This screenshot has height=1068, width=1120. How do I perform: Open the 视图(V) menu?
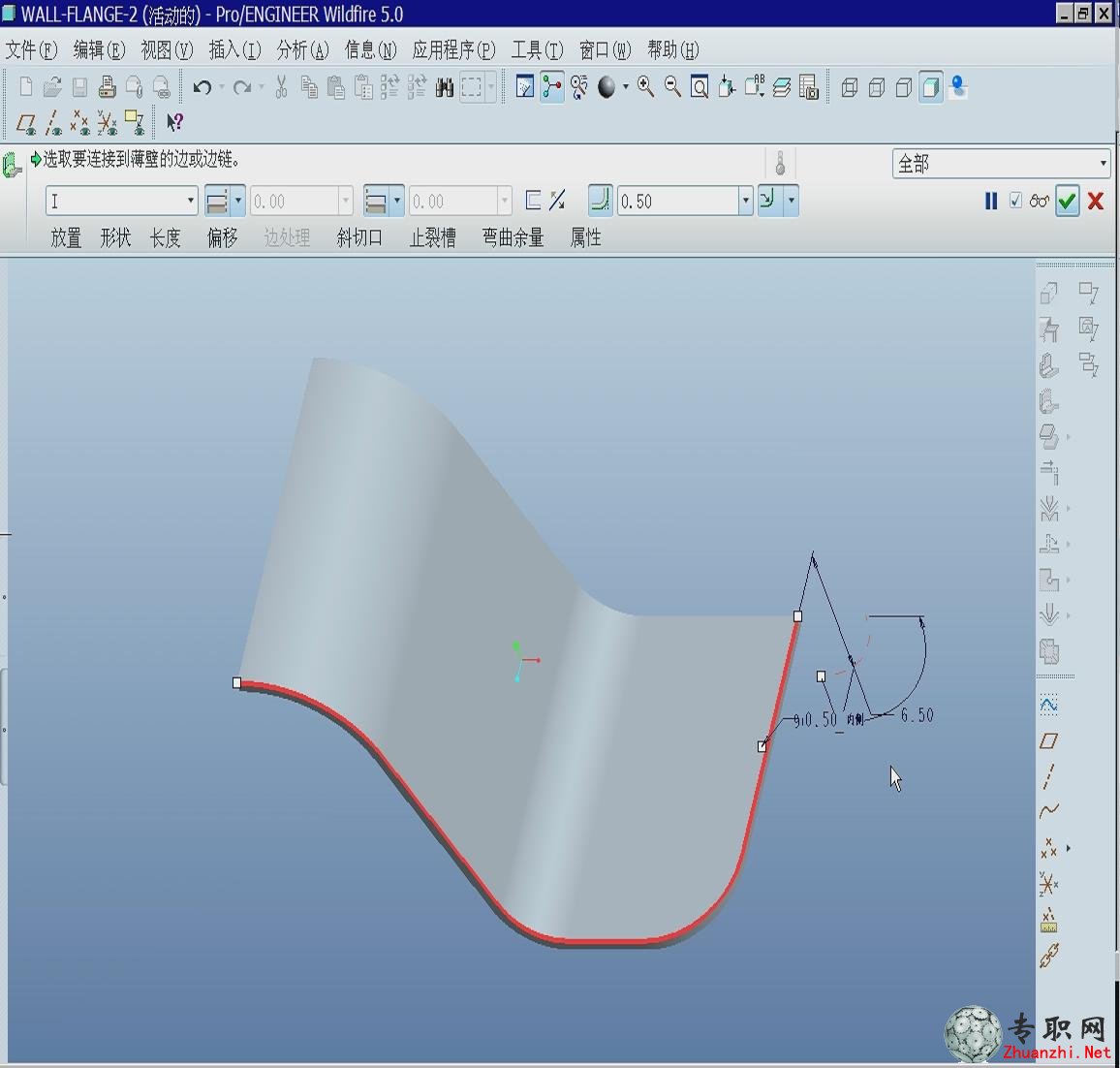click(168, 50)
